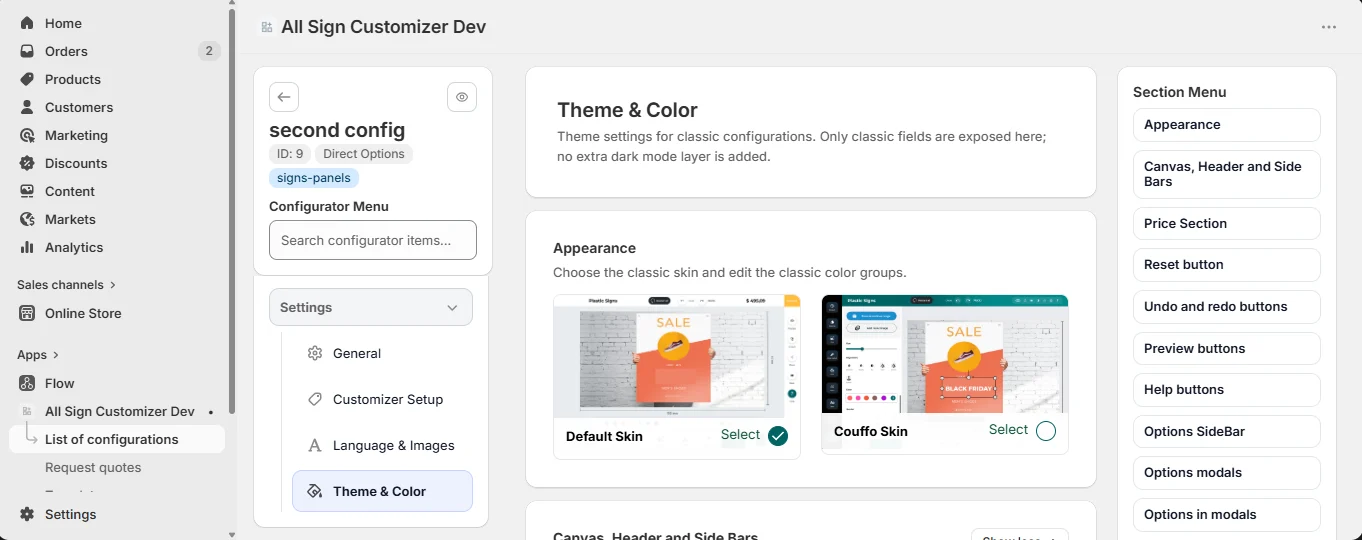The height and width of the screenshot is (540, 1362).
Task: Jump to Undo and redo buttons
Action: 1226,307
